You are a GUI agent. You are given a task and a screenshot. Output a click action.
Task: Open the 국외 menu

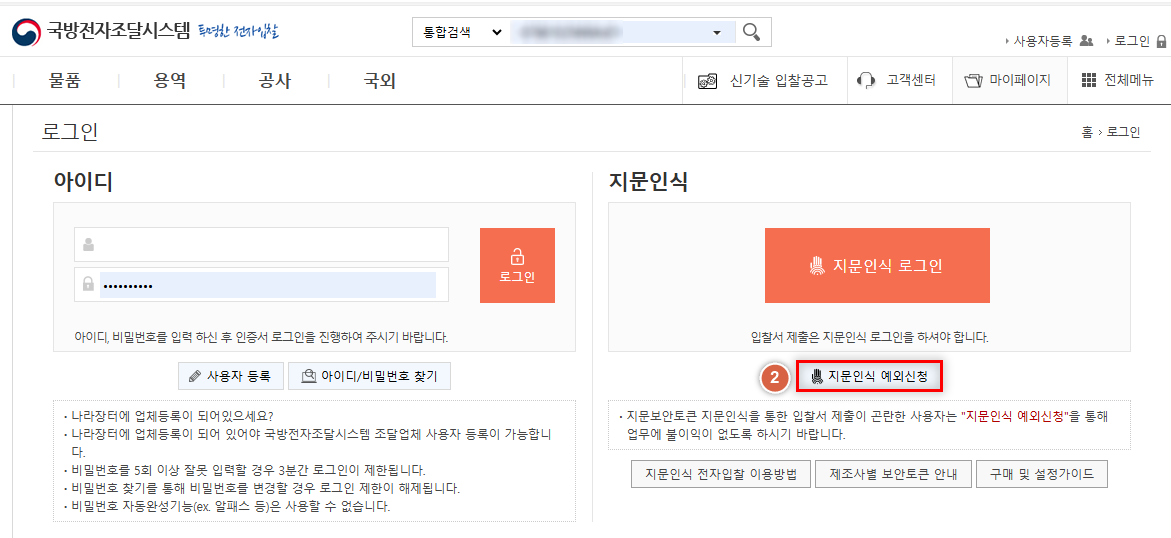point(379,81)
